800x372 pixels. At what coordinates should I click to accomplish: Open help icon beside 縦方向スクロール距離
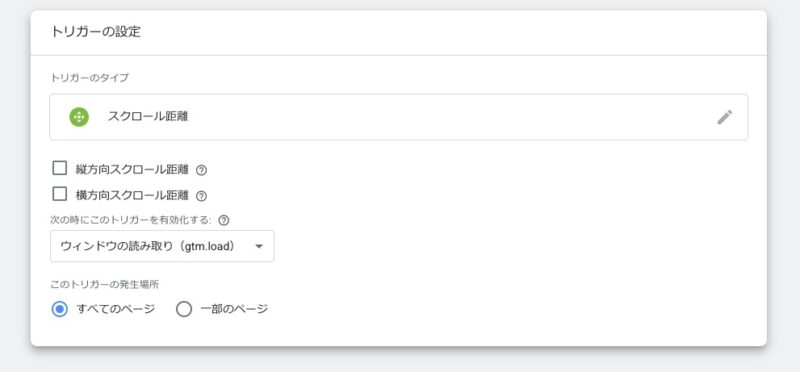pos(202,170)
